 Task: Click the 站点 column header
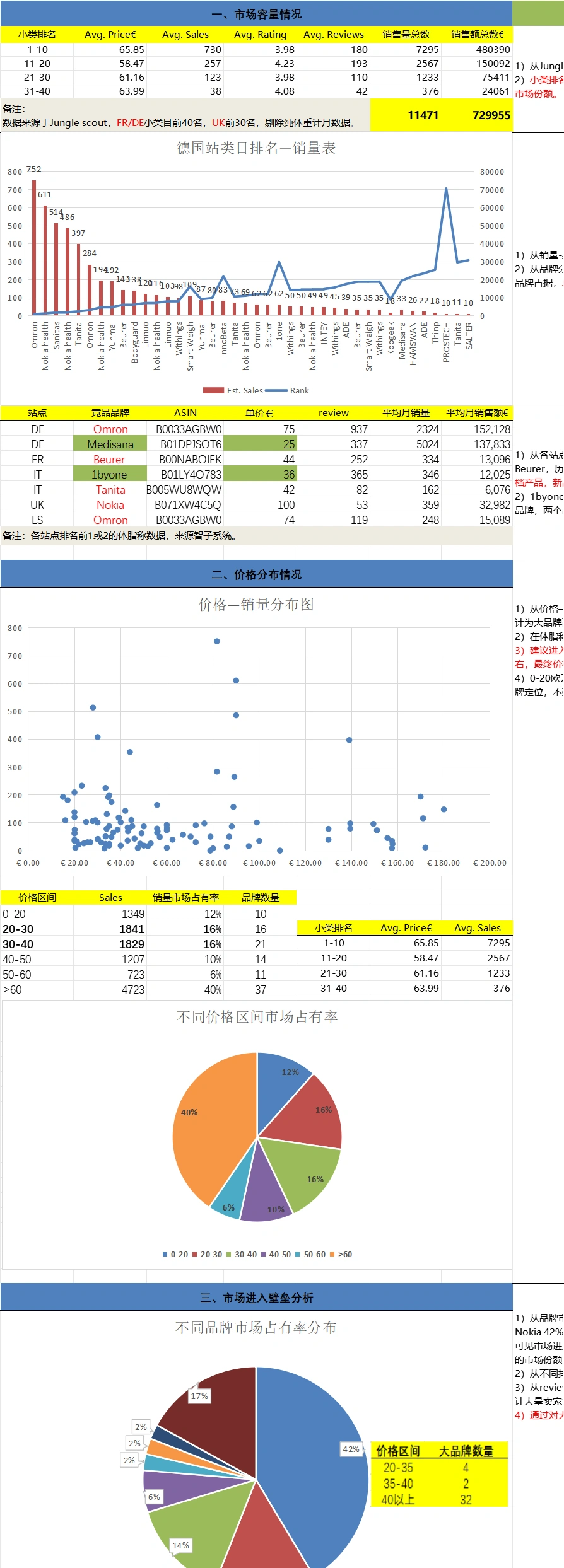pos(37,413)
